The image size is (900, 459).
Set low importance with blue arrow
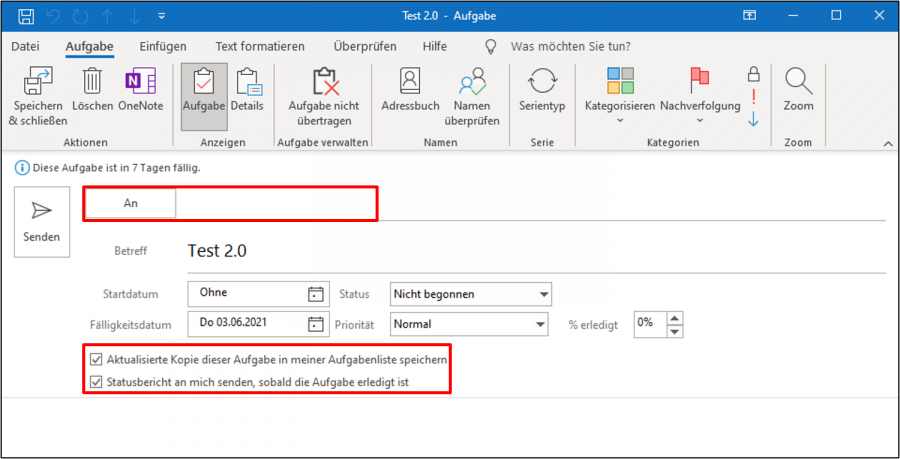(754, 119)
